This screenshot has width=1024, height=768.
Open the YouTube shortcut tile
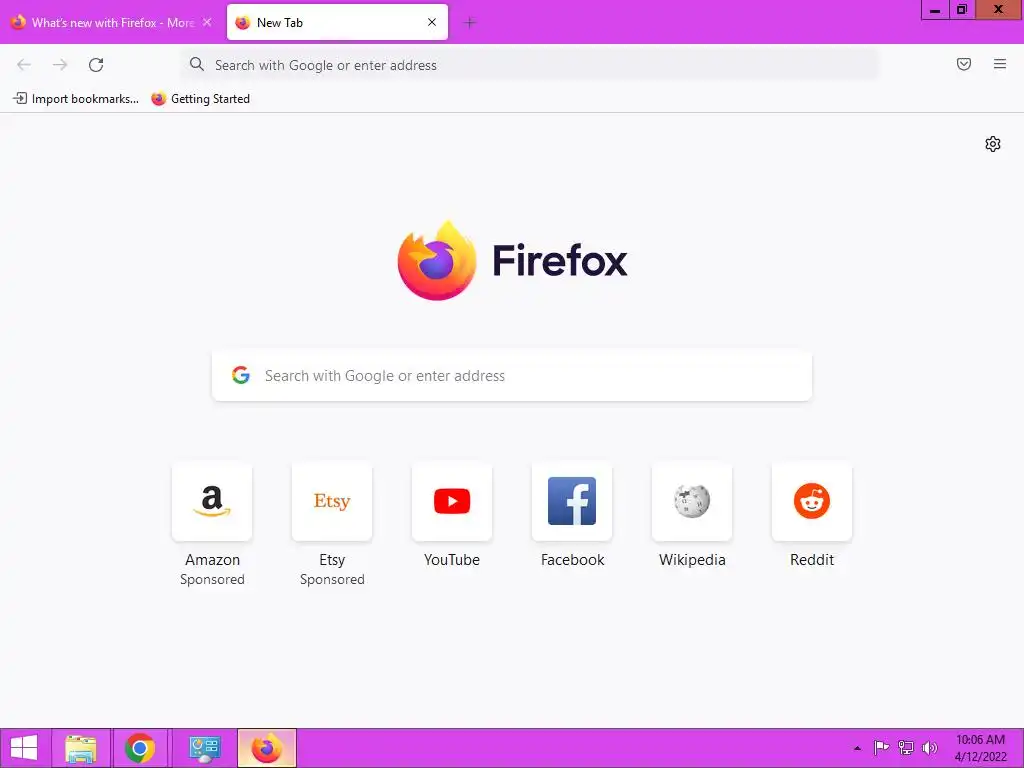[x=452, y=502]
